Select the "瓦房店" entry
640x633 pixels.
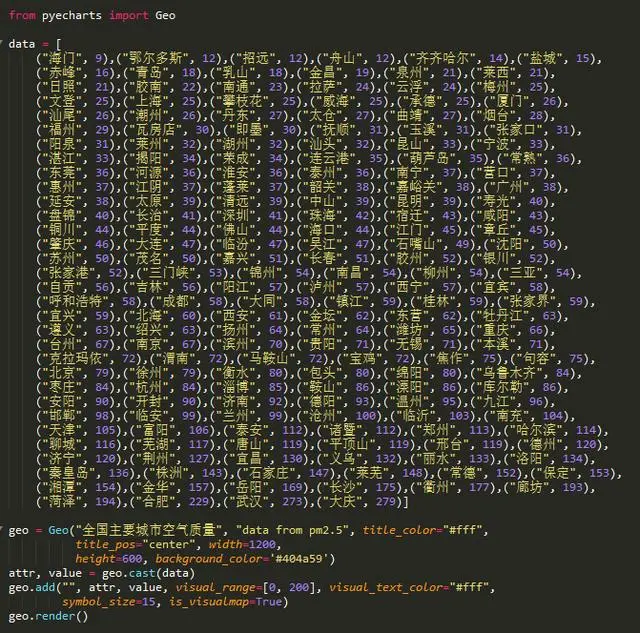click(155, 130)
